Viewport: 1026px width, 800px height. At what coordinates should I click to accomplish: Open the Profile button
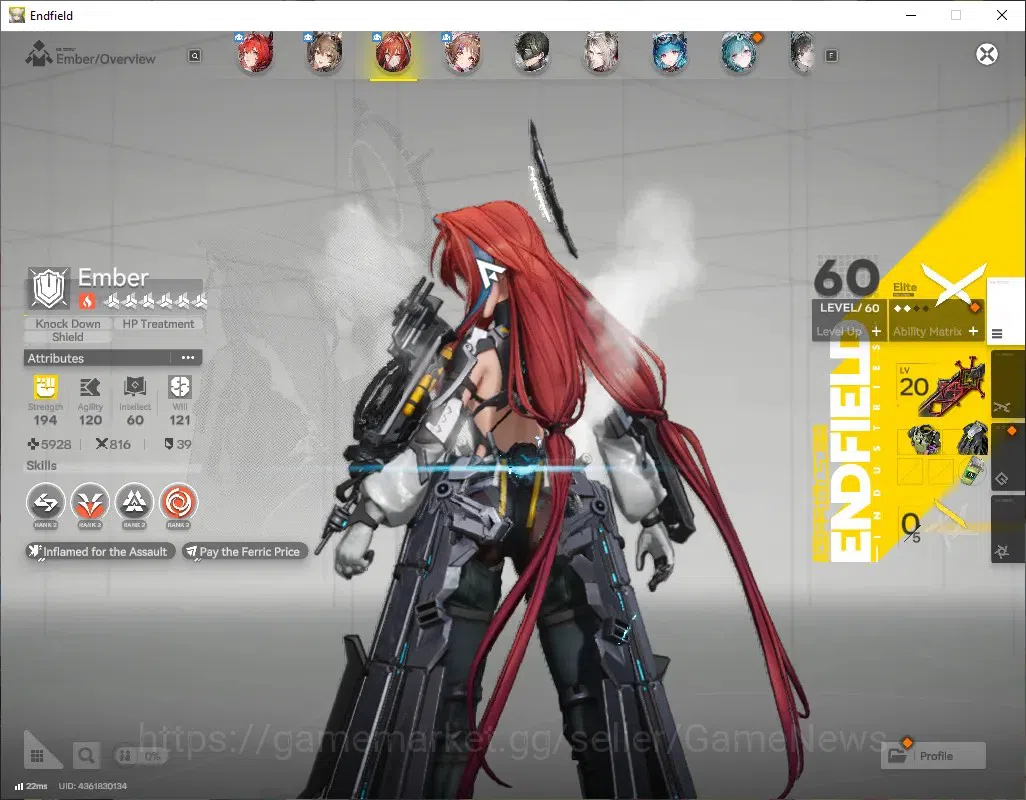point(934,756)
